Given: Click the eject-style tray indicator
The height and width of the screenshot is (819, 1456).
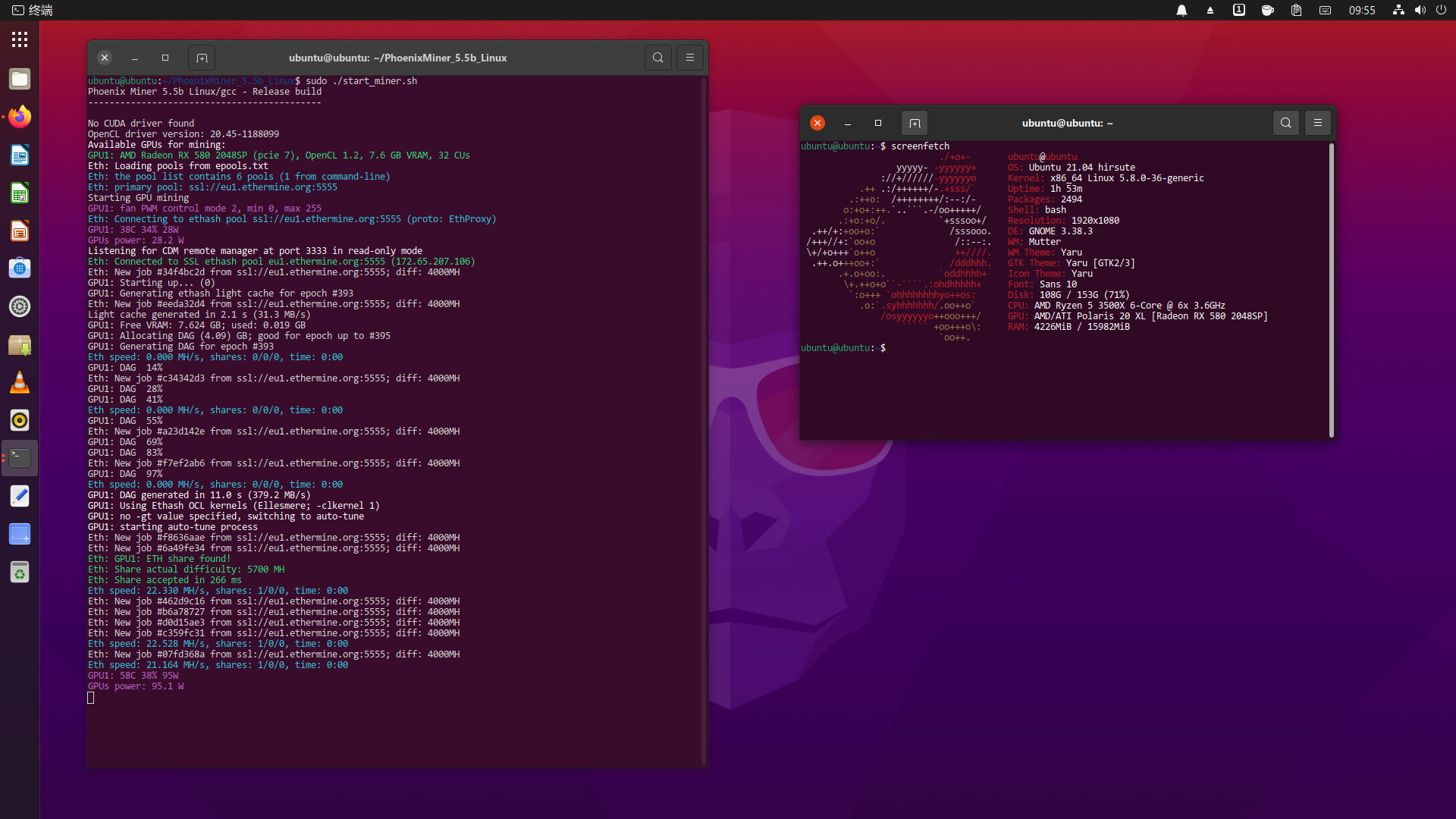Looking at the screenshot, I should (x=1210, y=10).
